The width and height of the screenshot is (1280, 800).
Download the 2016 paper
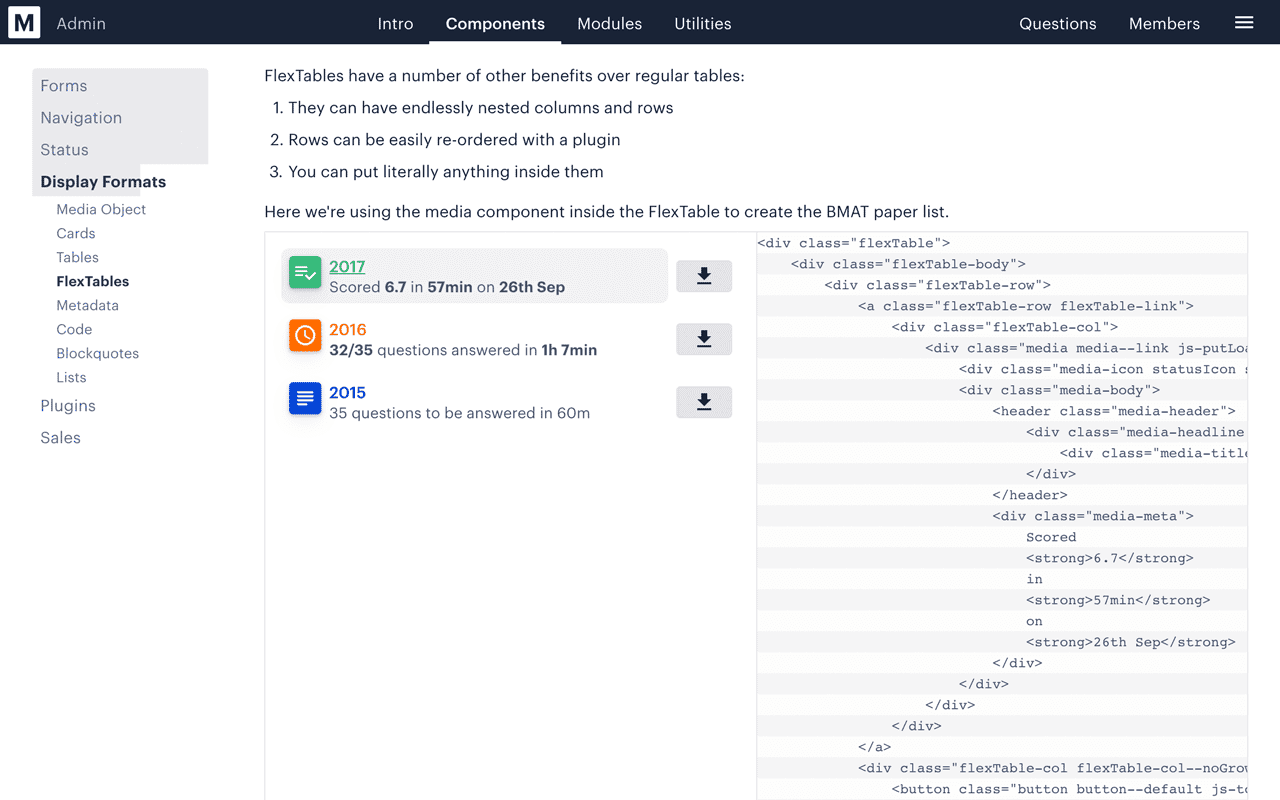click(x=704, y=339)
